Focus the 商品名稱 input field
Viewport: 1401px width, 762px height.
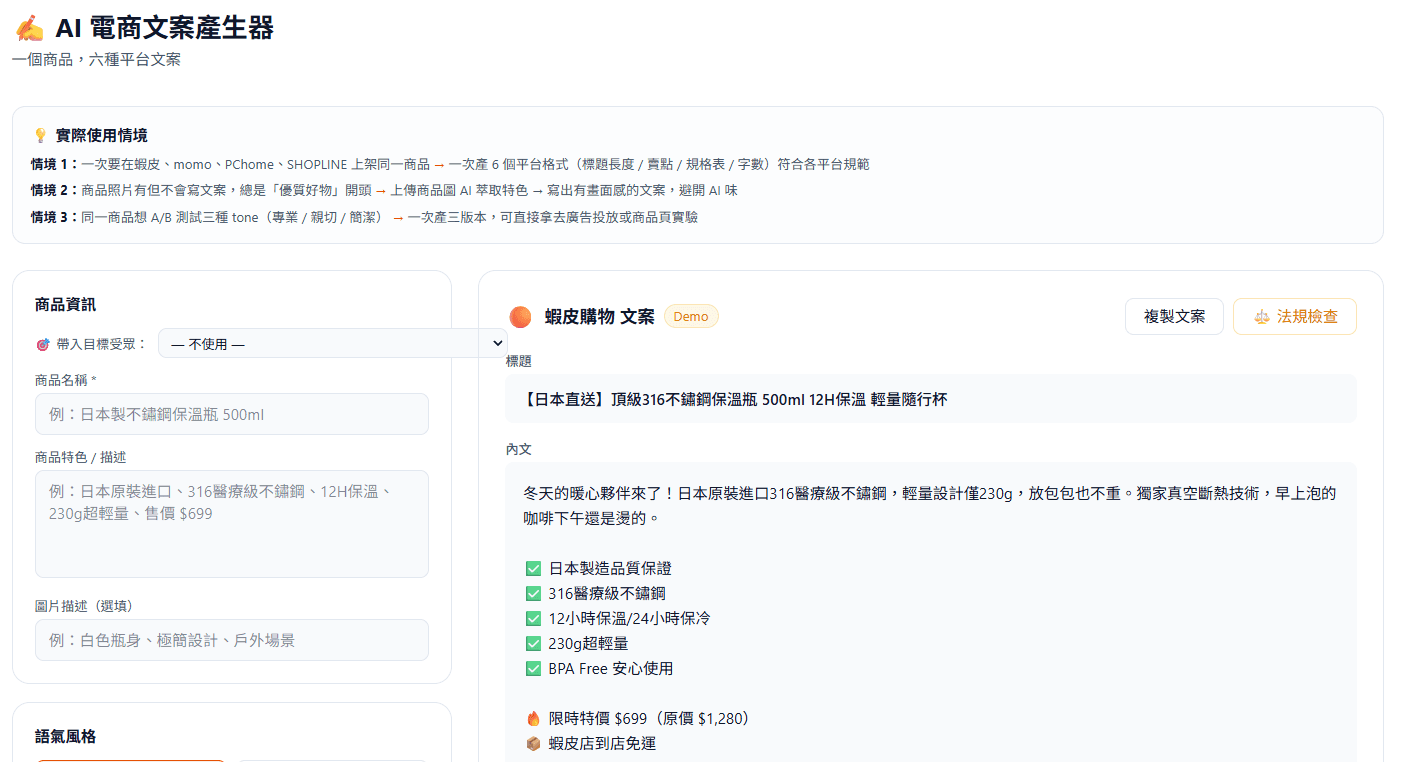tap(232, 414)
